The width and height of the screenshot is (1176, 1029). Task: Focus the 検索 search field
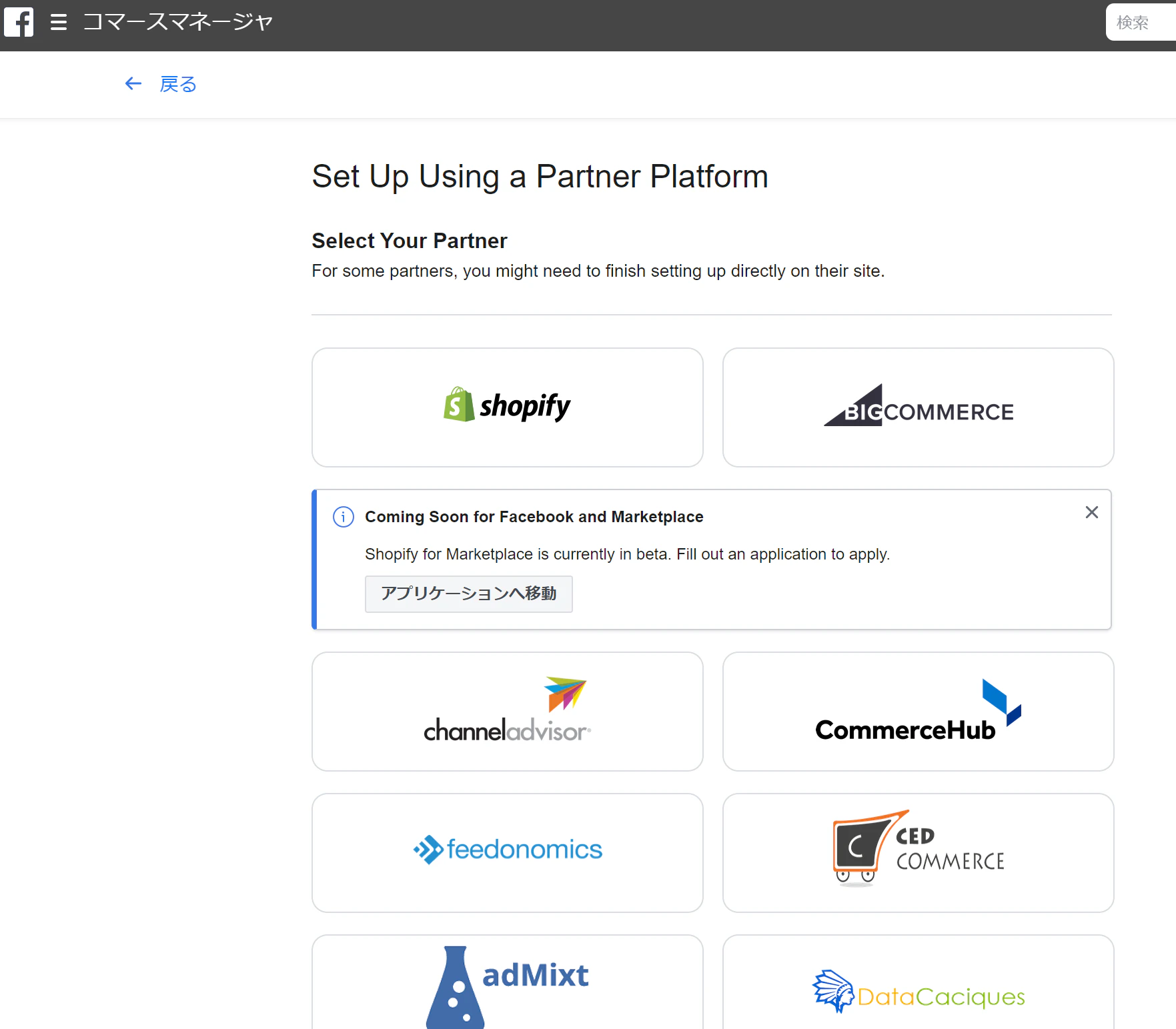coord(1141,22)
